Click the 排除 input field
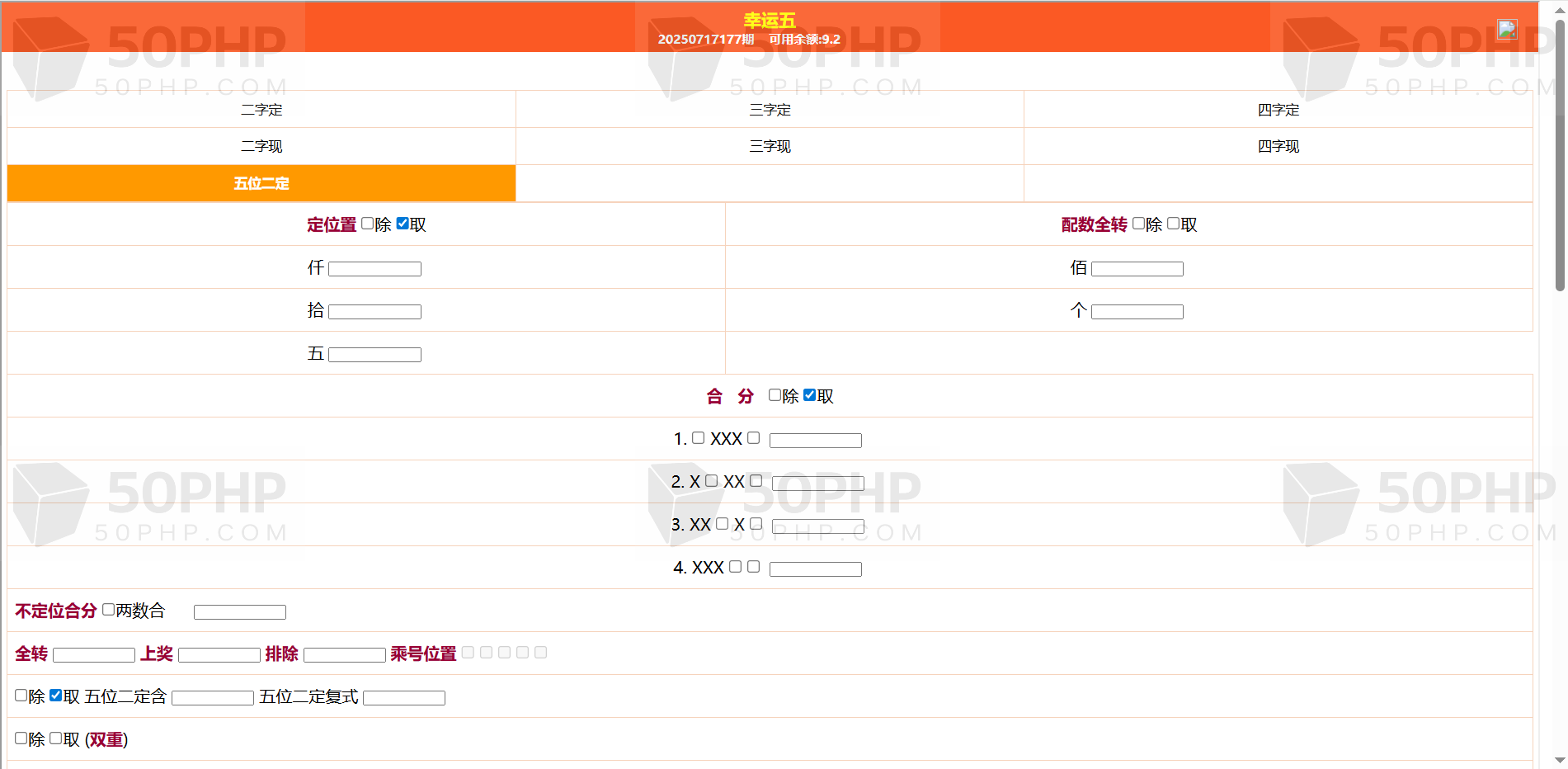 (345, 655)
